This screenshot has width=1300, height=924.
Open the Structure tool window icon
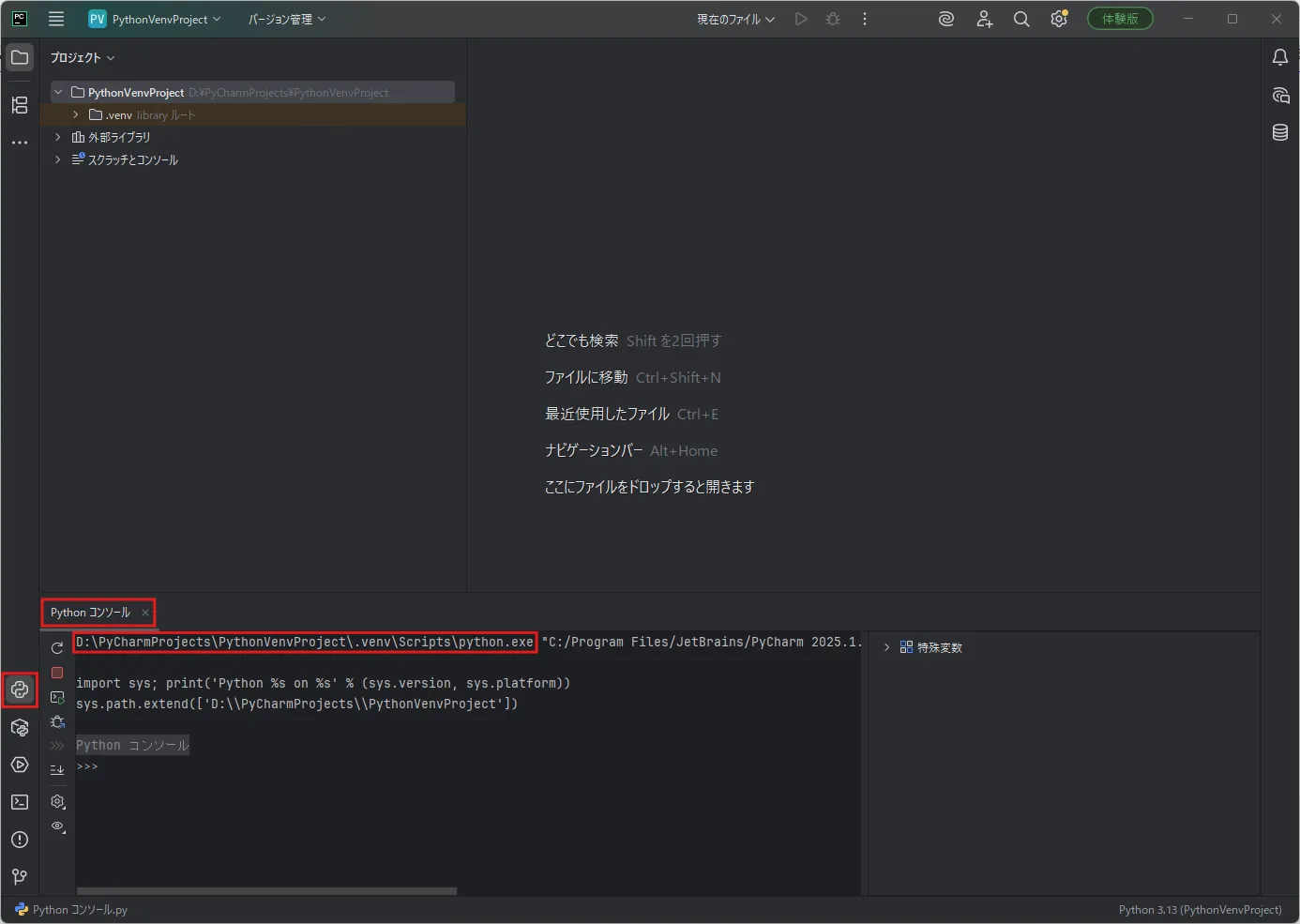pos(20,105)
